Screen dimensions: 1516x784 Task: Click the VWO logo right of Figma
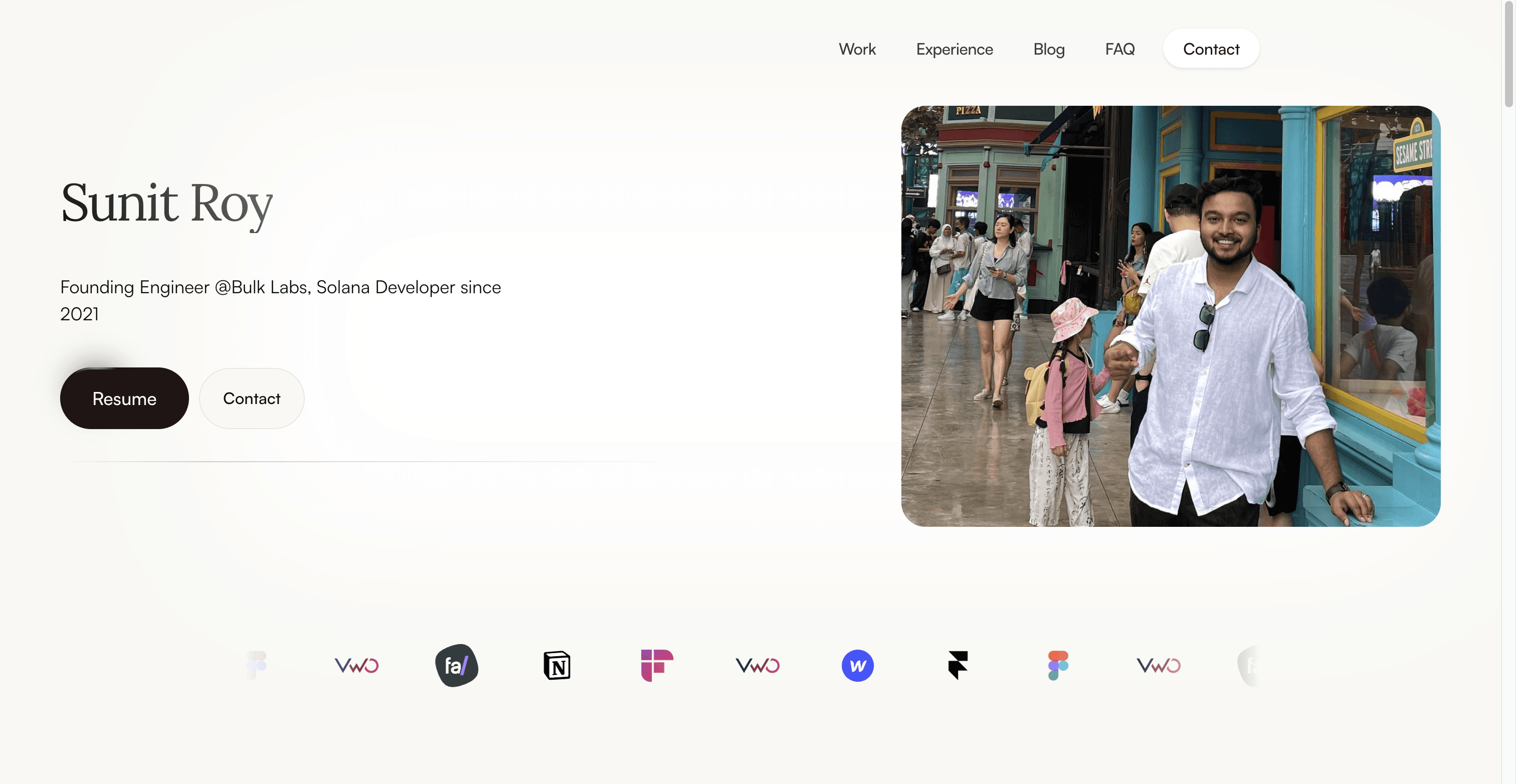point(1158,666)
